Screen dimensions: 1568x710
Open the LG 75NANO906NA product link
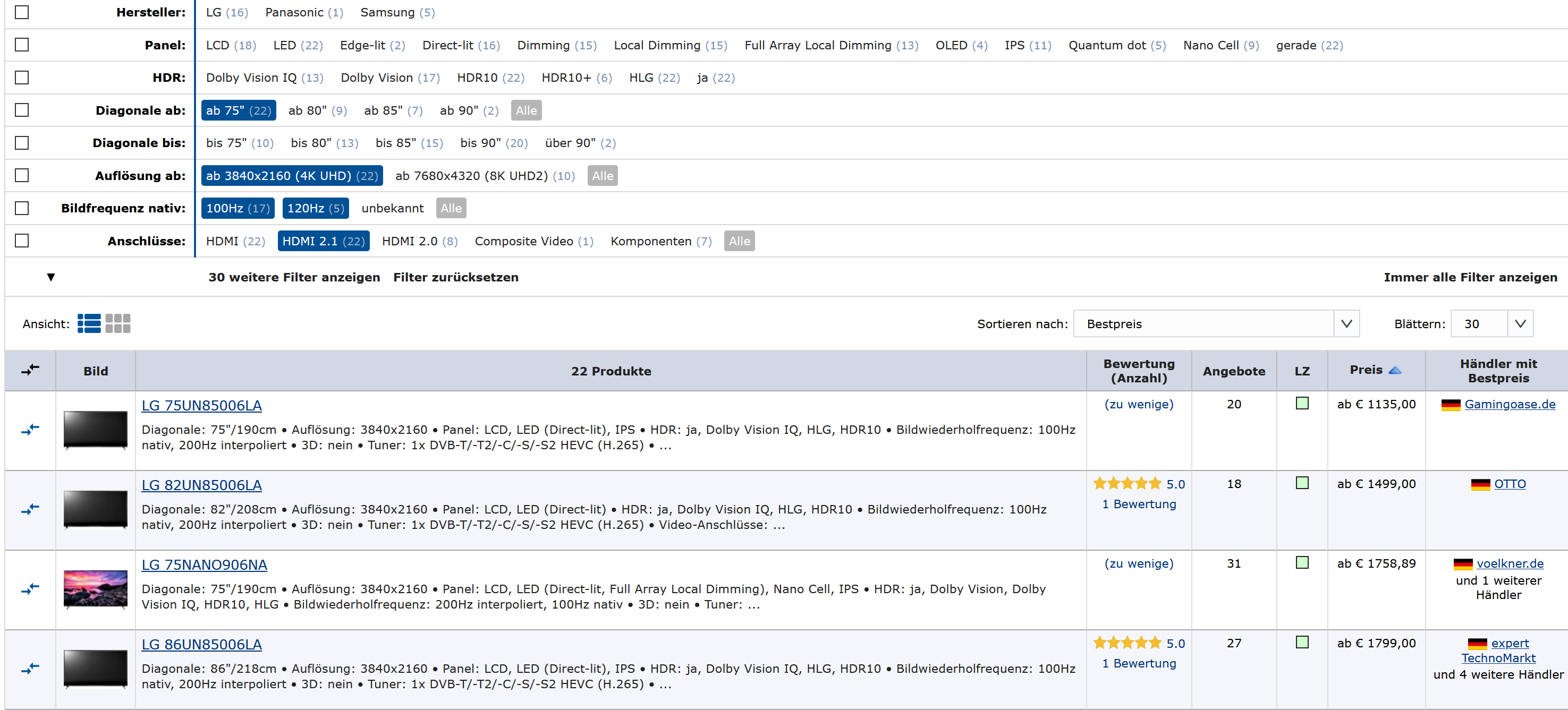[x=204, y=564]
